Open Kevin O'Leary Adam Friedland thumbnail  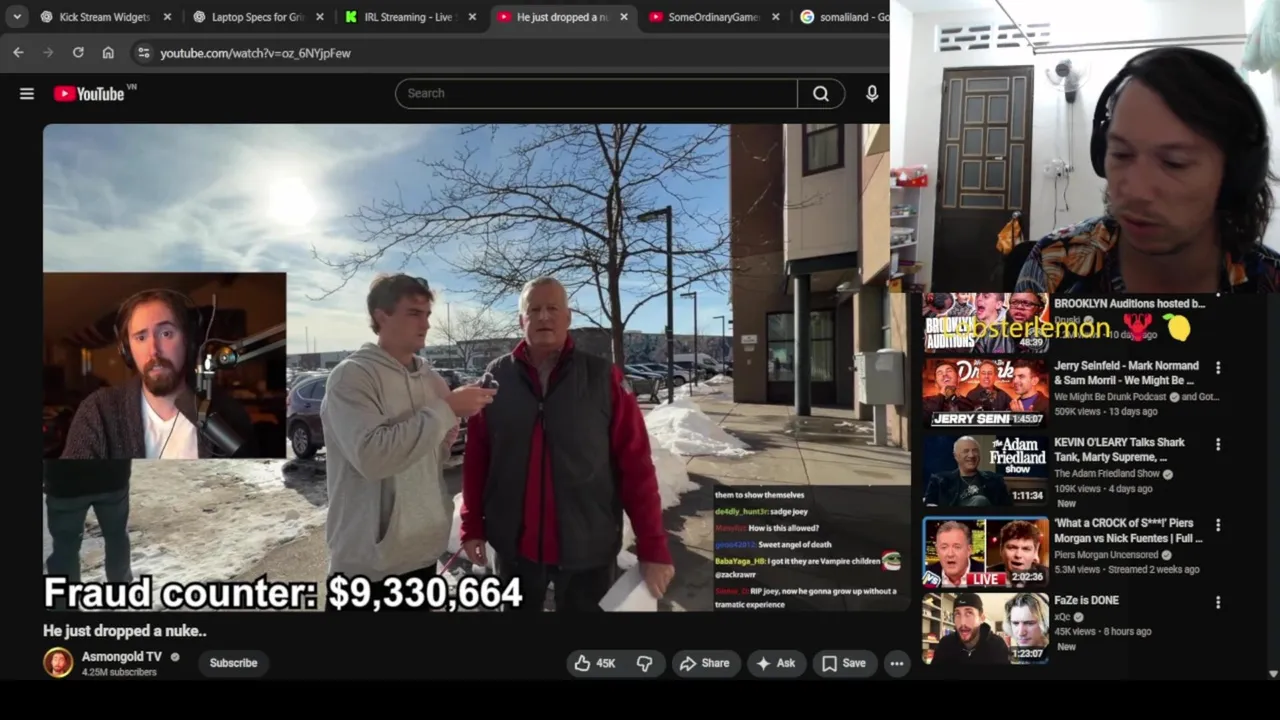985,470
